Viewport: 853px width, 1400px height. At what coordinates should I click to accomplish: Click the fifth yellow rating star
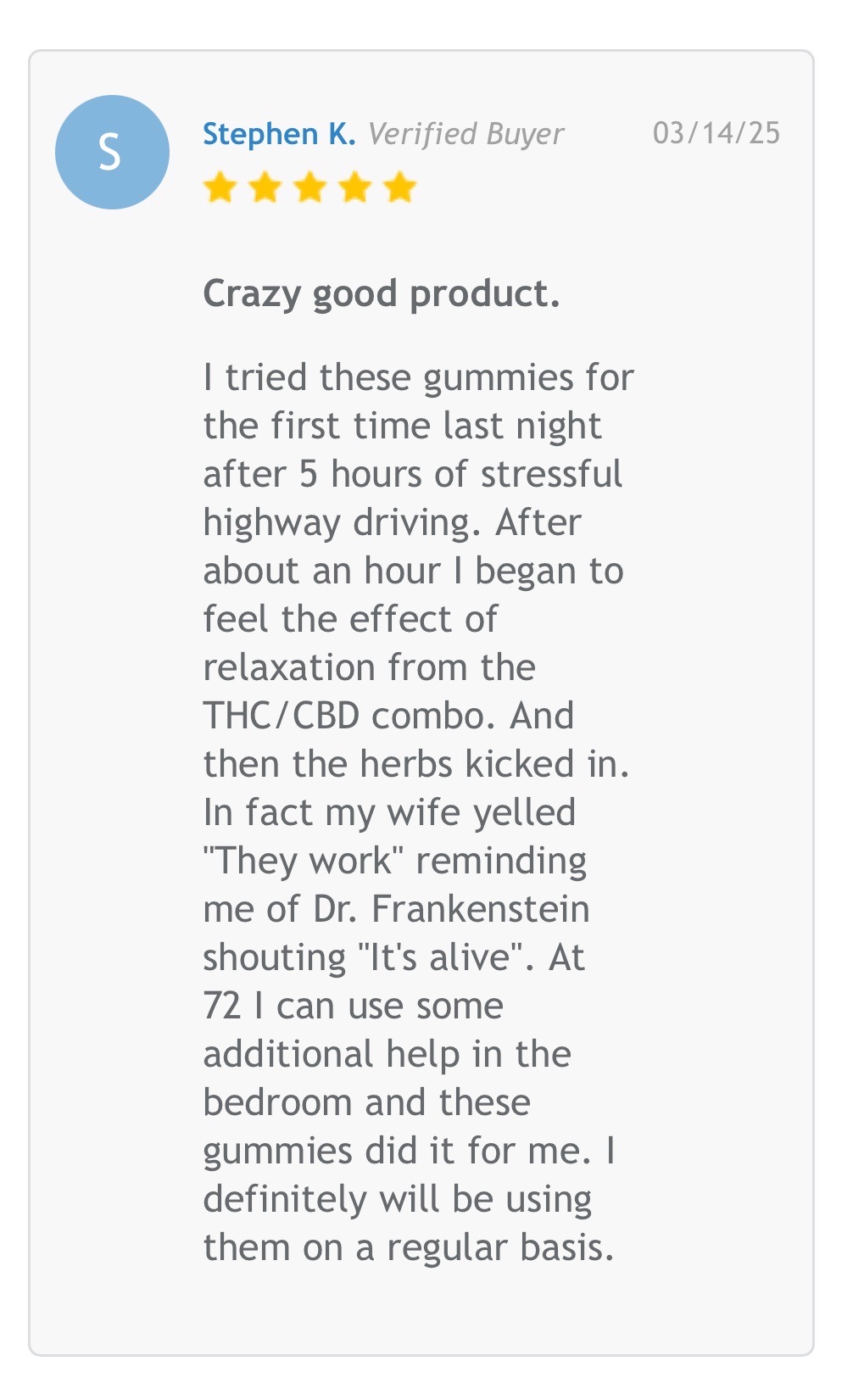[x=399, y=187]
